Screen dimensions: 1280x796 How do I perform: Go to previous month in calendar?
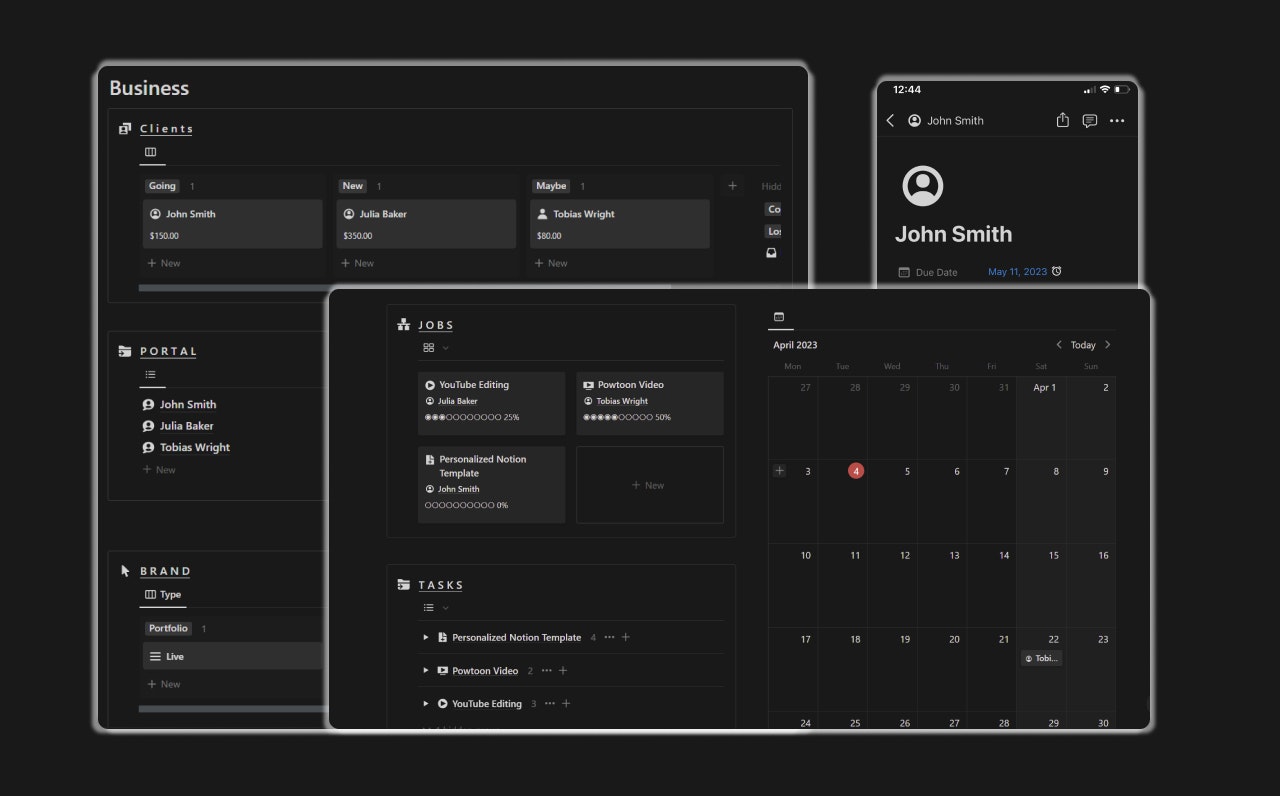pyautogui.click(x=1059, y=345)
